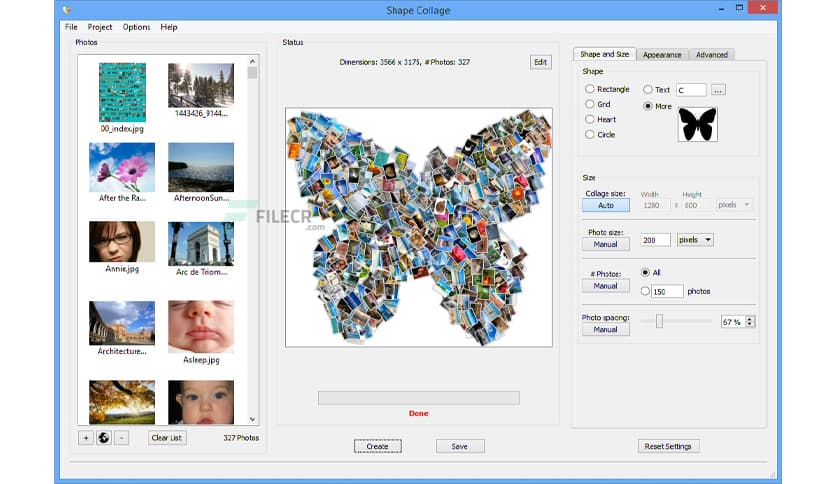Open the photo size pixels dropdown
The image size is (836, 484).
[695, 240]
